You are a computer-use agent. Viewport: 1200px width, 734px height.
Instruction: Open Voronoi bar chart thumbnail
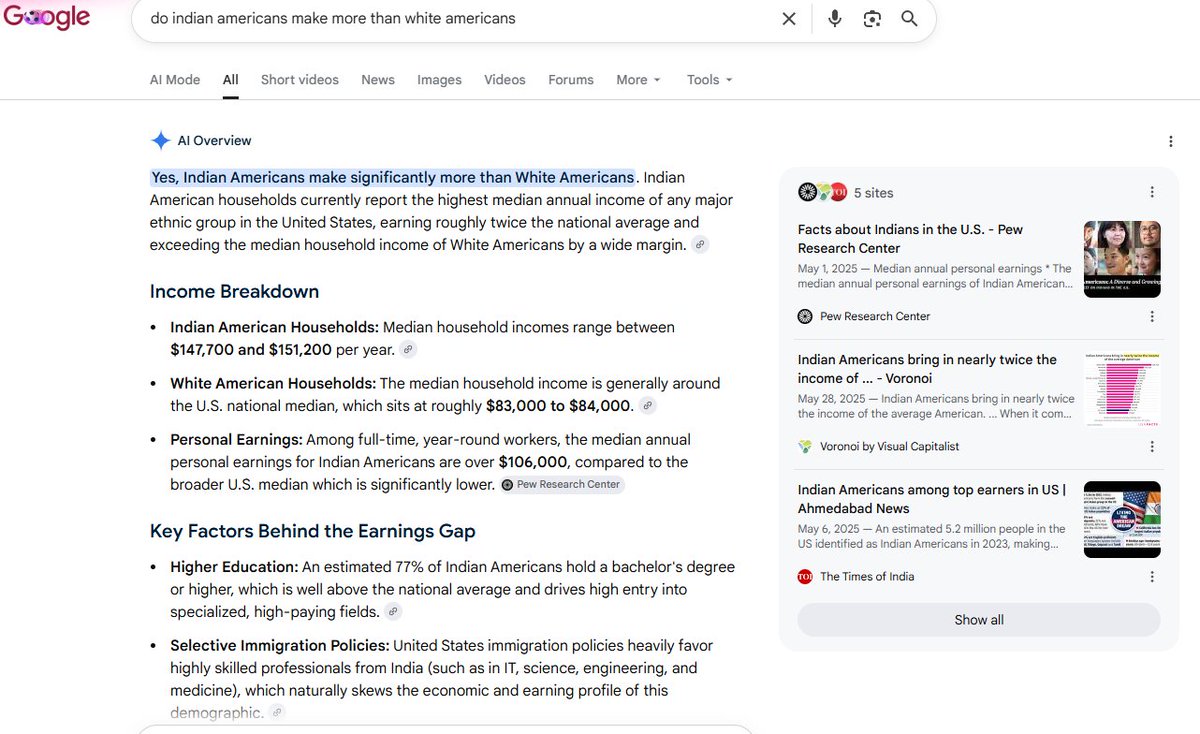point(1122,389)
